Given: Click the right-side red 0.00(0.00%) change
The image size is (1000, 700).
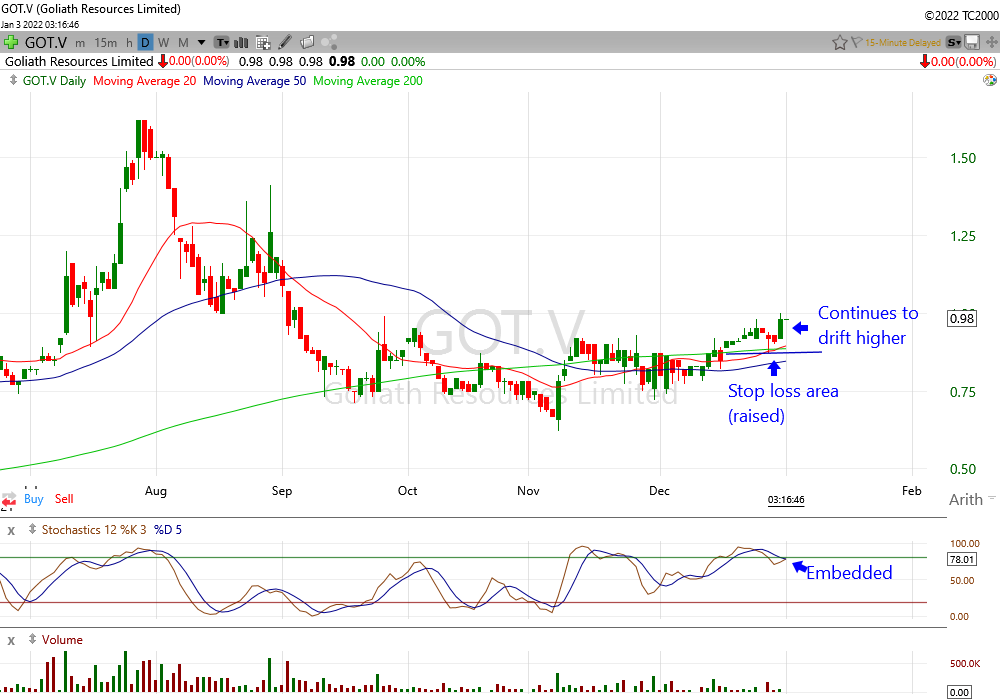Looking at the screenshot, I should coord(962,62).
